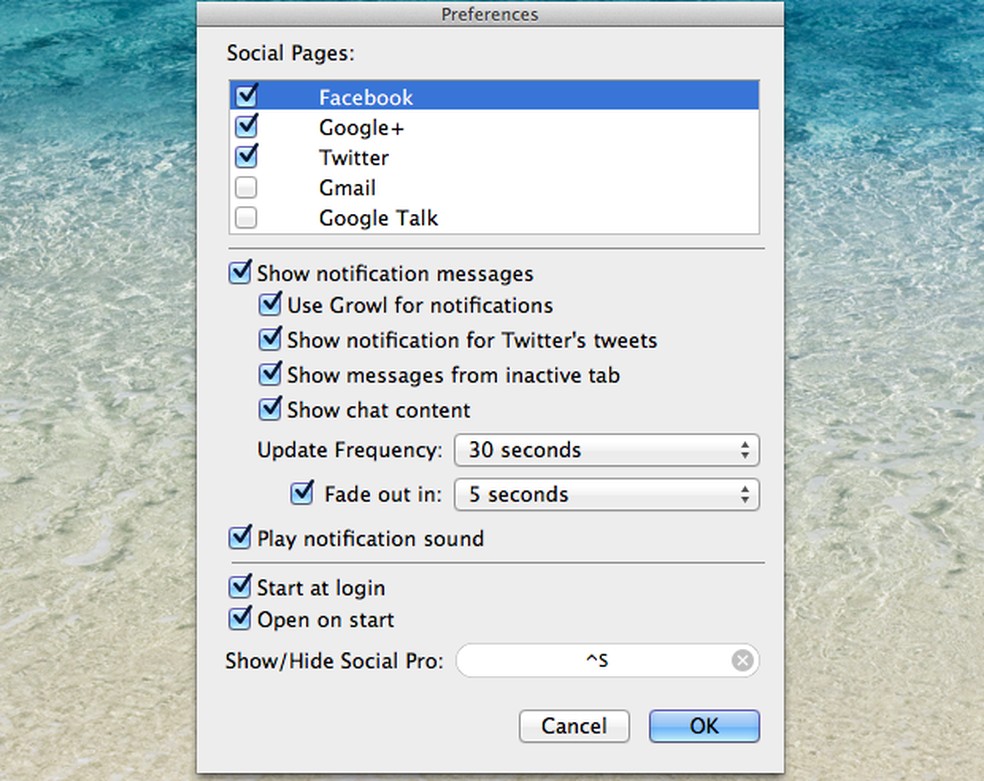Confirm preferences with OK
984x781 pixels.
coord(704,726)
